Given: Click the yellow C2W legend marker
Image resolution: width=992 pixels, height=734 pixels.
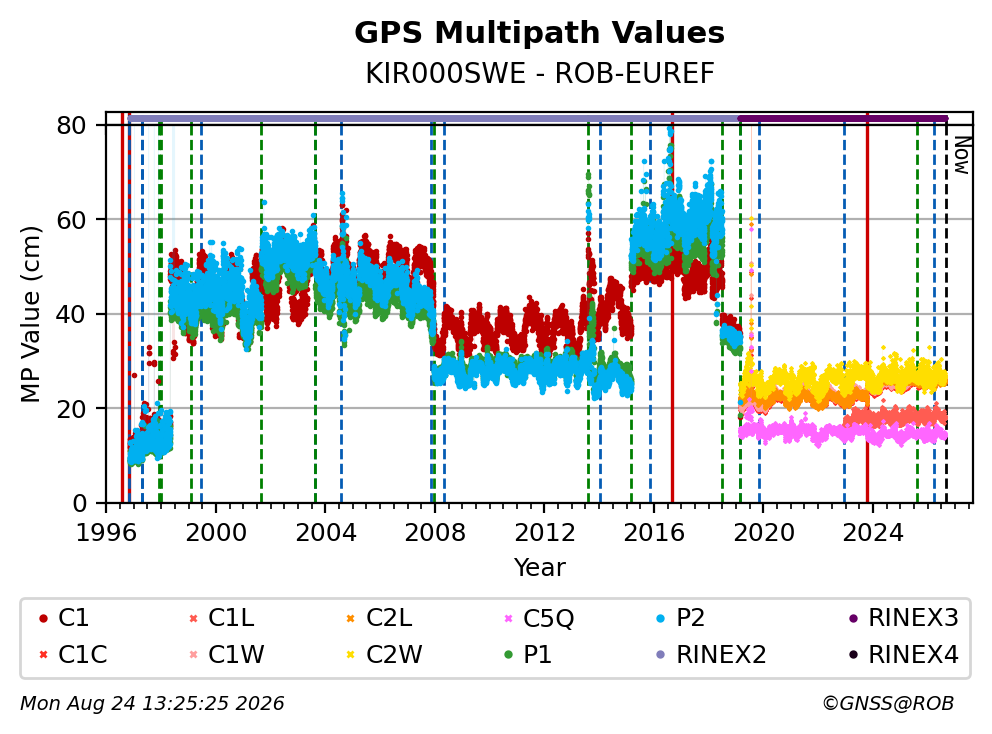Looking at the screenshot, I should click(351, 654).
